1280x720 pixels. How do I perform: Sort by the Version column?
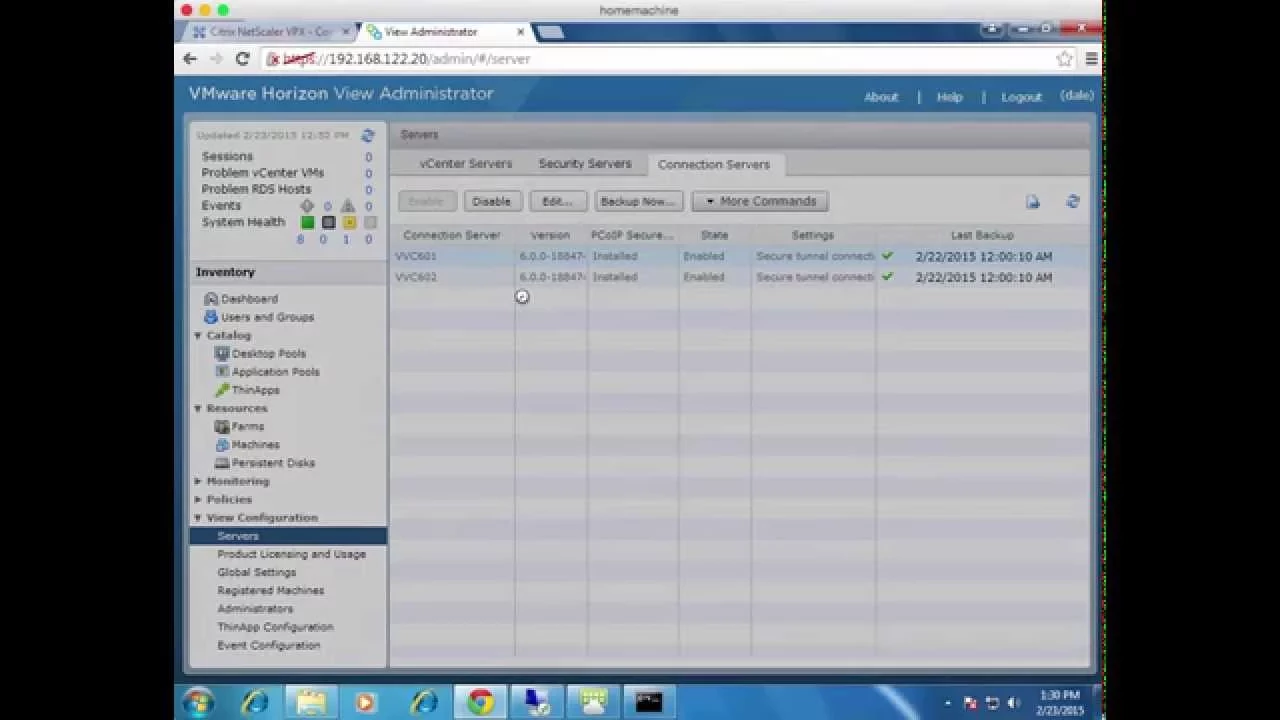pyautogui.click(x=550, y=235)
